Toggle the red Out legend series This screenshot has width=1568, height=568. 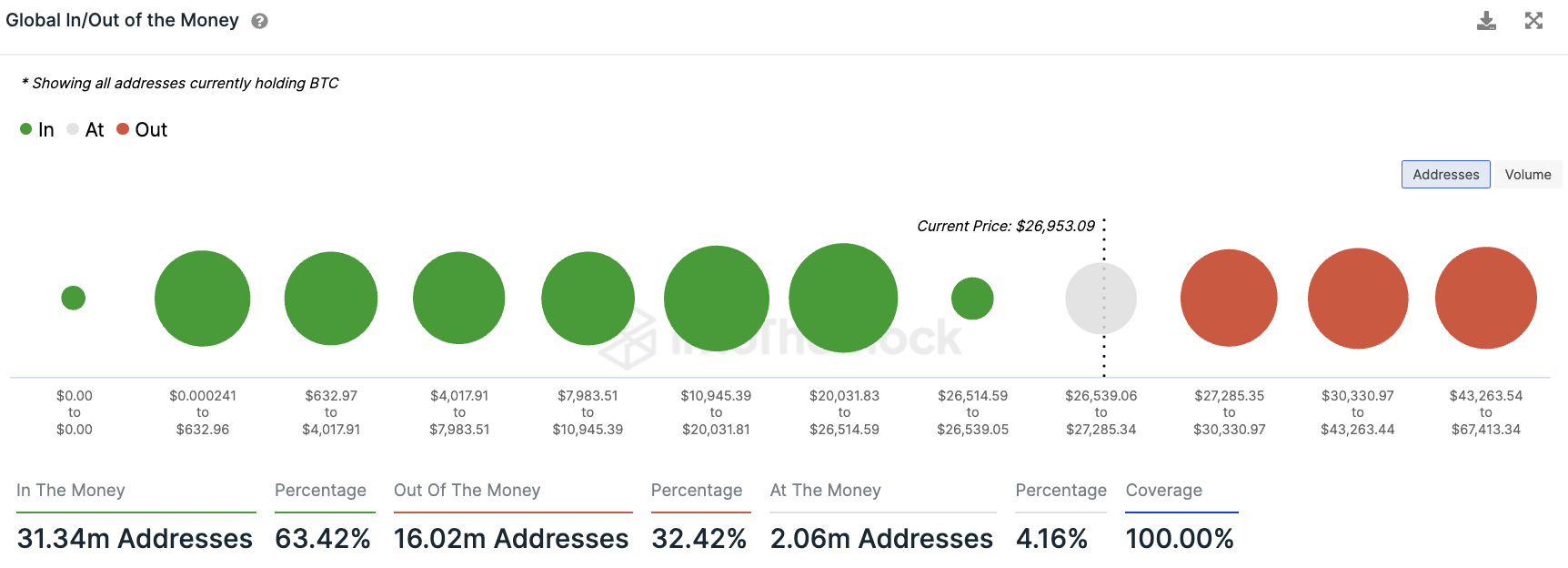(x=142, y=129)
